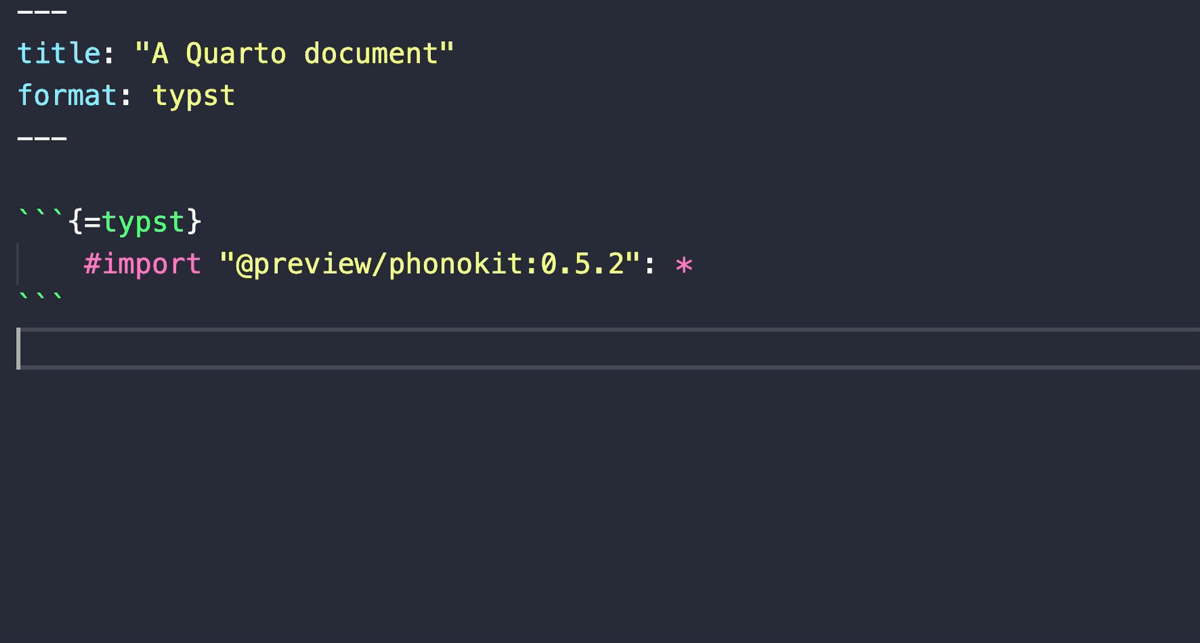
Task: Click the colon after "format"
Action: coord(127,96)
